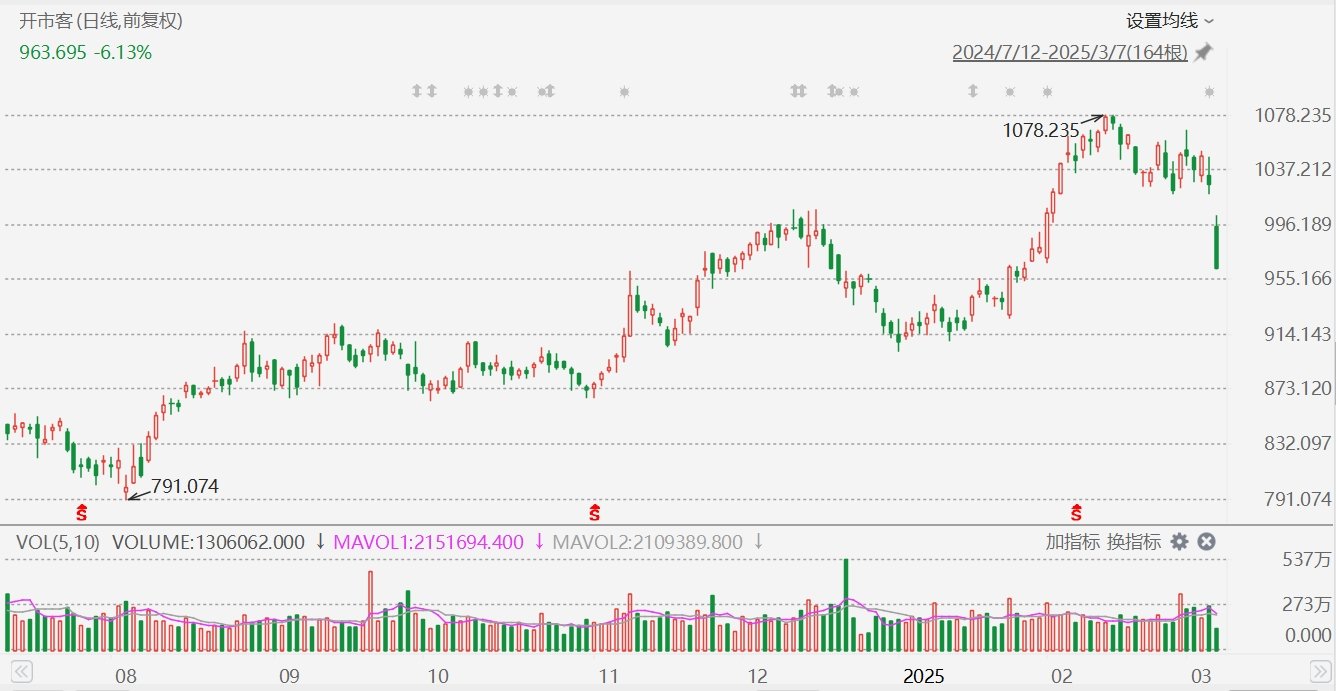1336x691 pixels.
Task: Click the VOLUME:1306062.000 value
Action: click(x=208, y=542)
